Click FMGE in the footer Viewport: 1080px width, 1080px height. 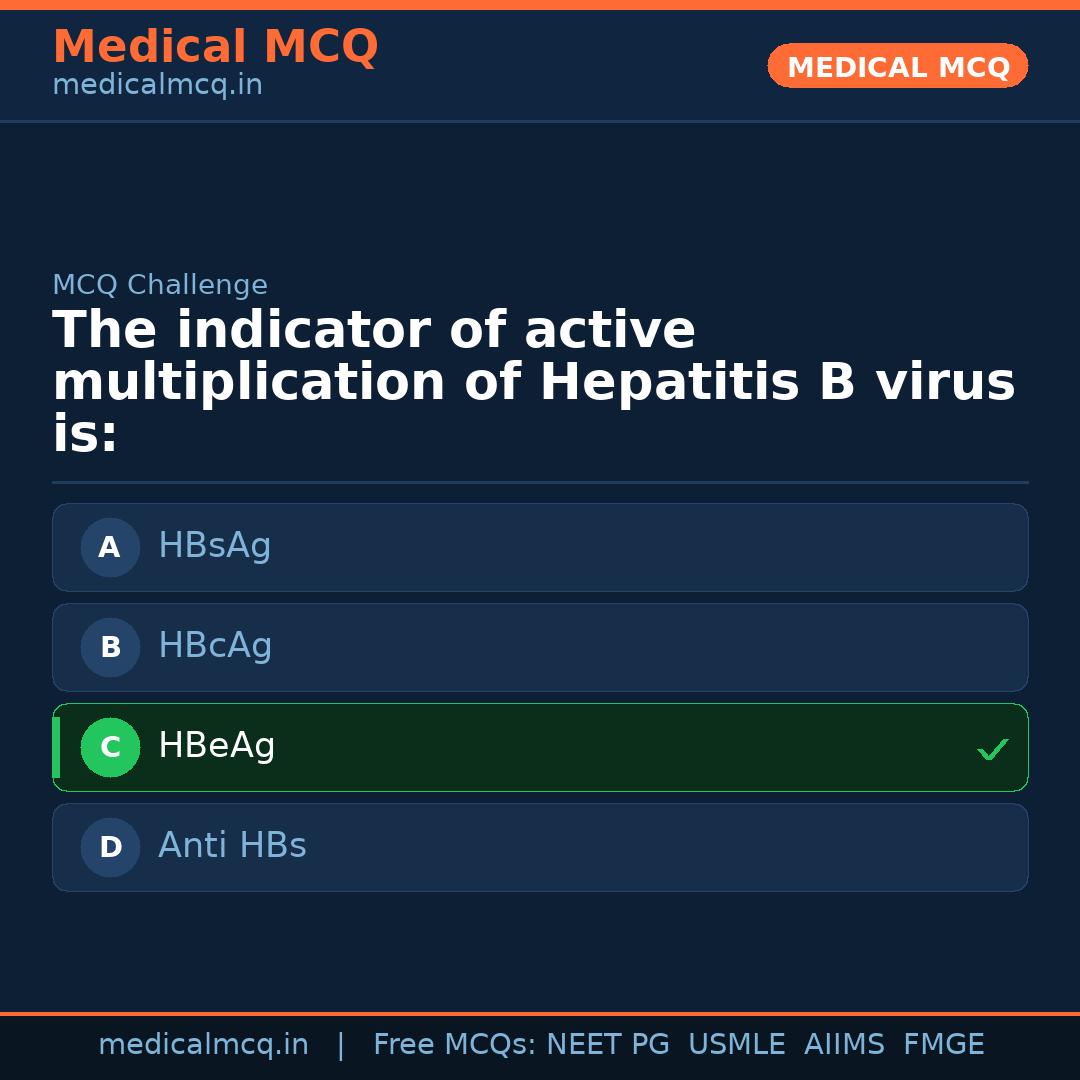point(943,1045)
